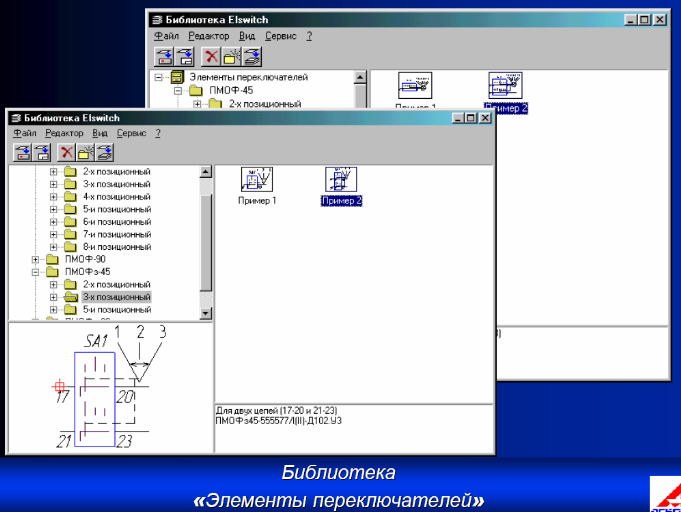The image size is (681, 512).
Task: Click the SA1 switch diagram preview
Action: point(109,387)
